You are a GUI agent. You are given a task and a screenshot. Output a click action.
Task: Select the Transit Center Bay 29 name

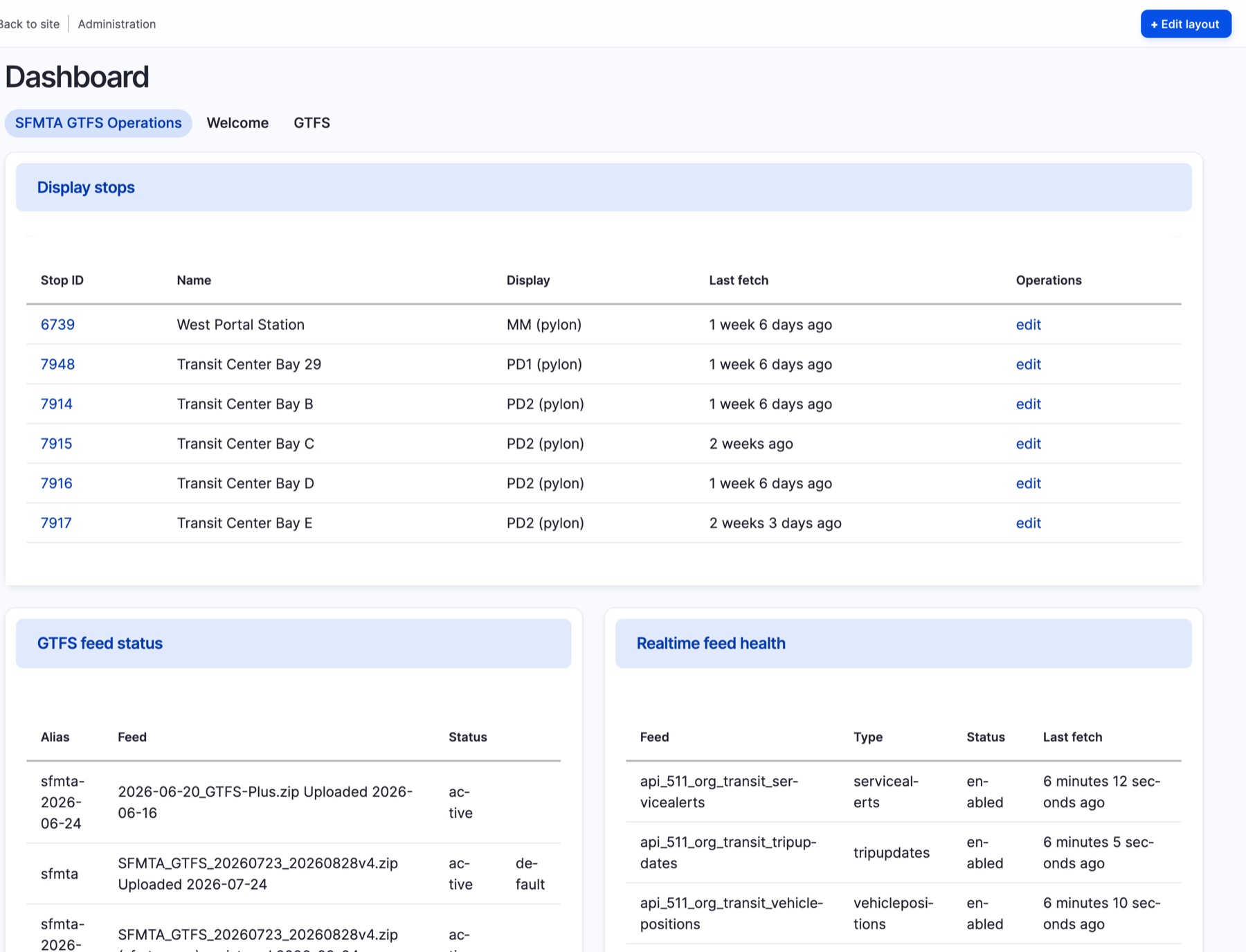pos(249,364)
